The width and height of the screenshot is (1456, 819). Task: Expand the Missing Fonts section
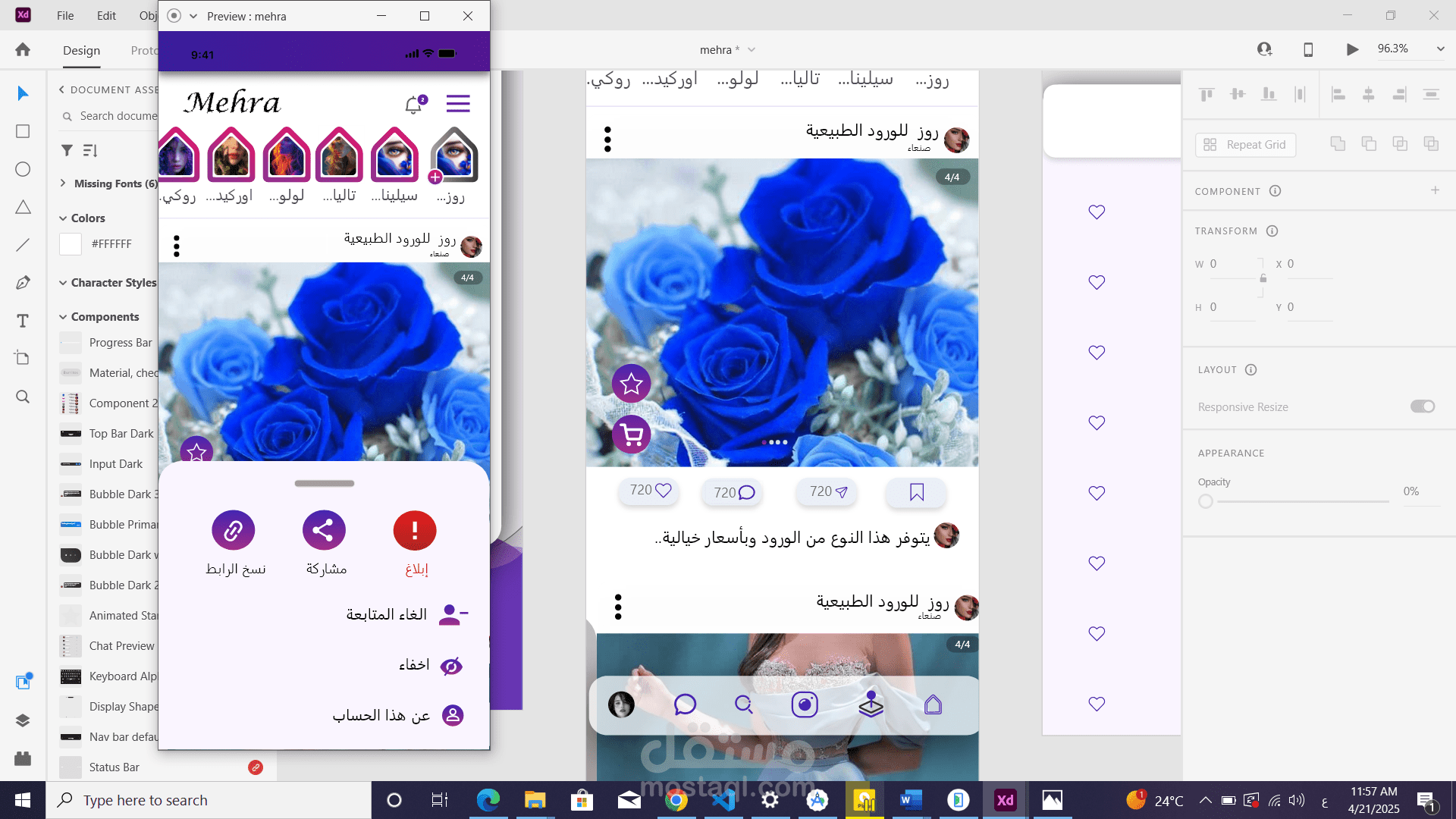click(63, 183)
